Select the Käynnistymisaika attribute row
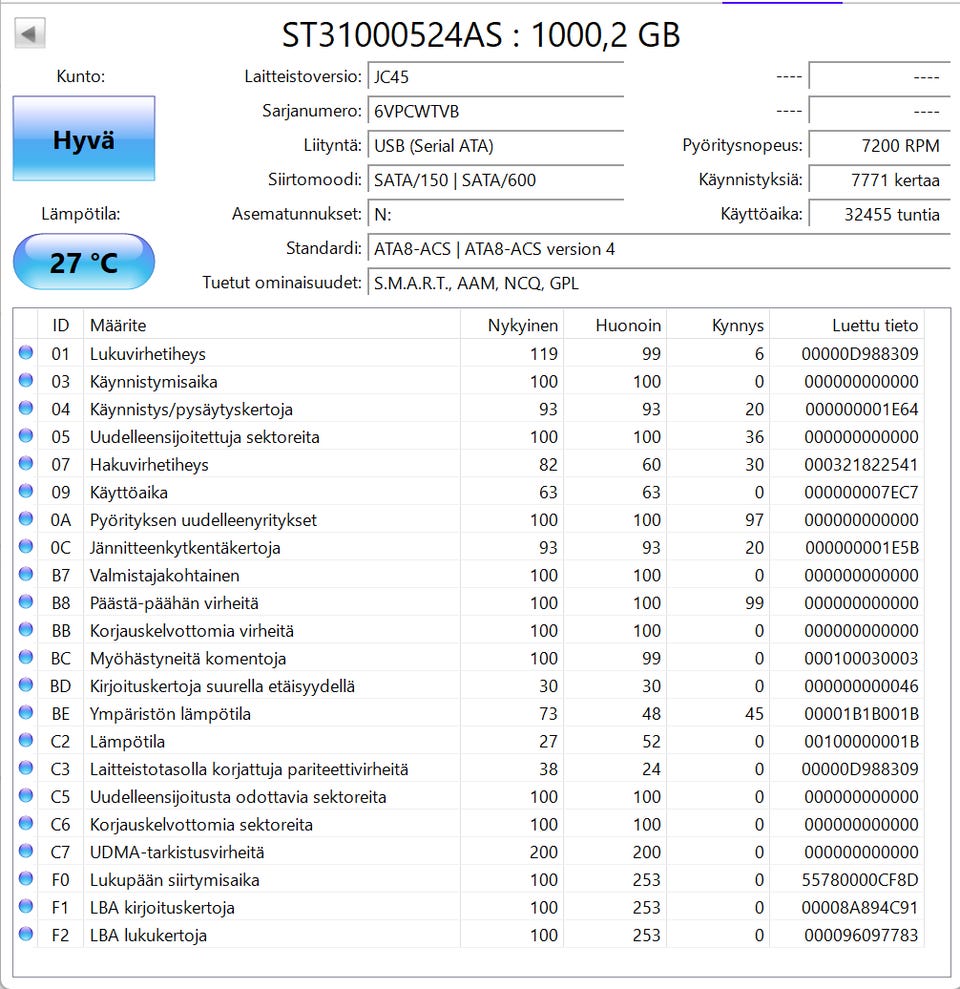The height and width of the screenshot is (989, 960). pyautogui.click(x=469, y=382)
